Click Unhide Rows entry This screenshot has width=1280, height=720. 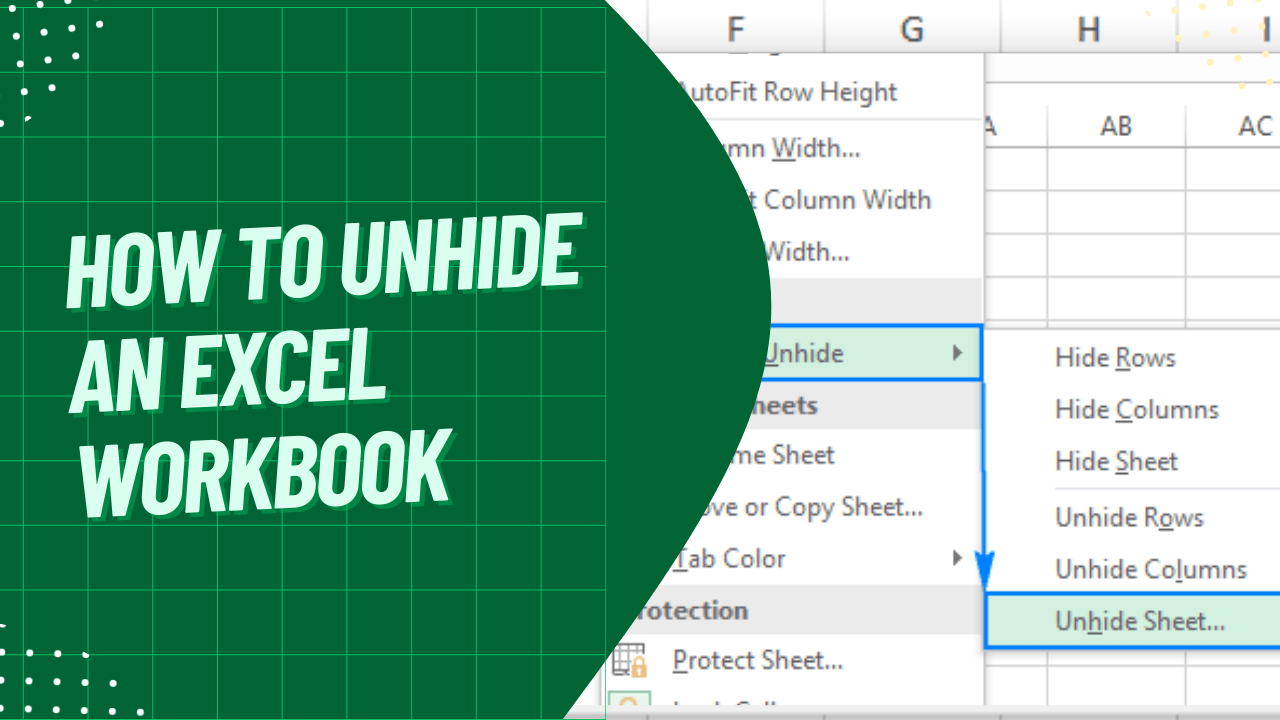1129,517
